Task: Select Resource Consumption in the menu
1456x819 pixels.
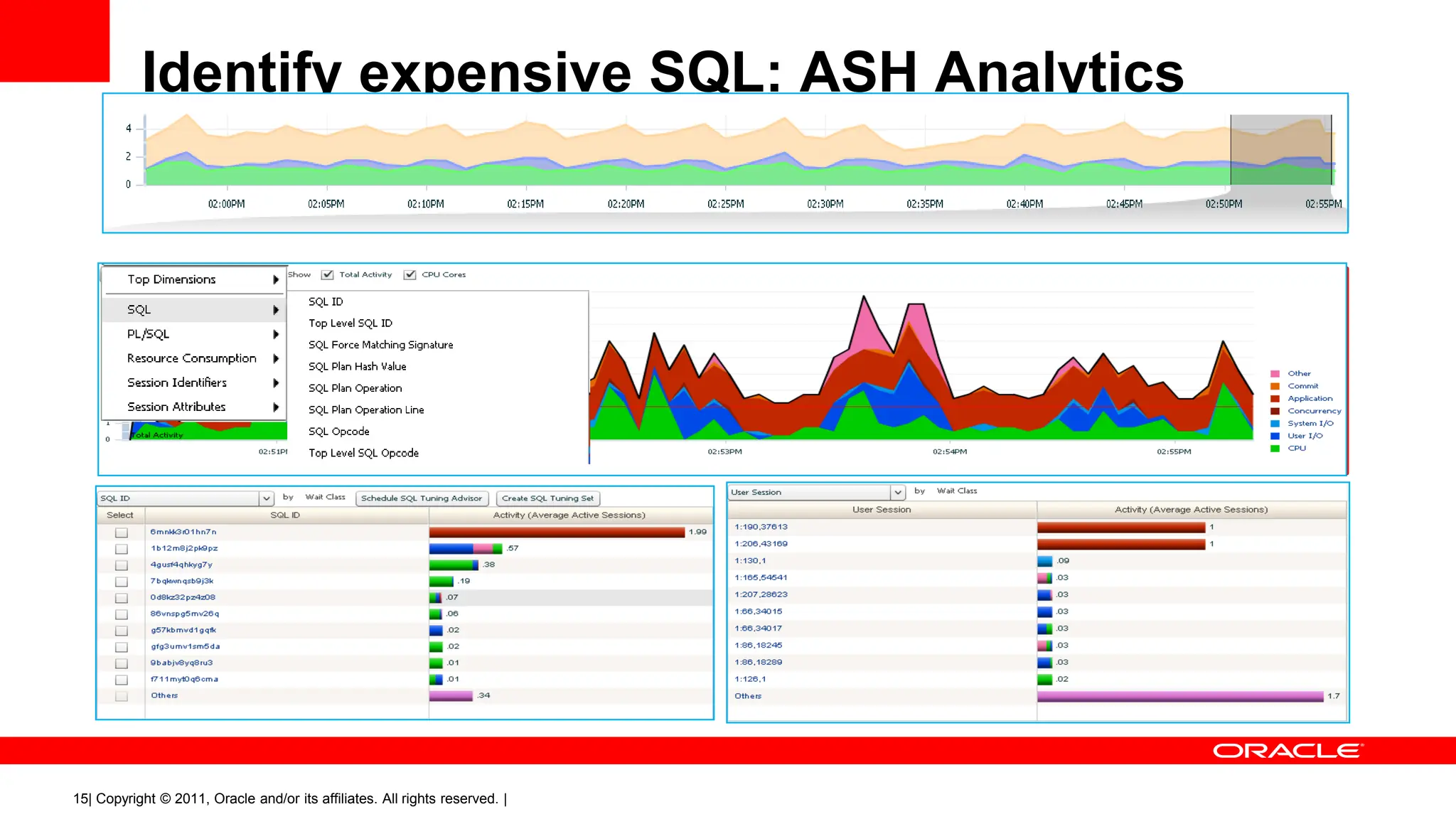Action: click(x=191, y=358)
